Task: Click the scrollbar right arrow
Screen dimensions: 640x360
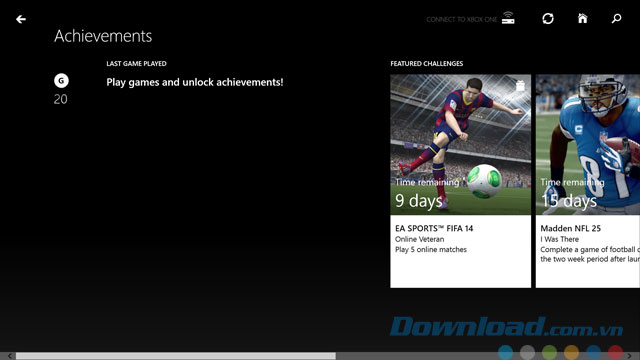Action: (x=629, y=356)
